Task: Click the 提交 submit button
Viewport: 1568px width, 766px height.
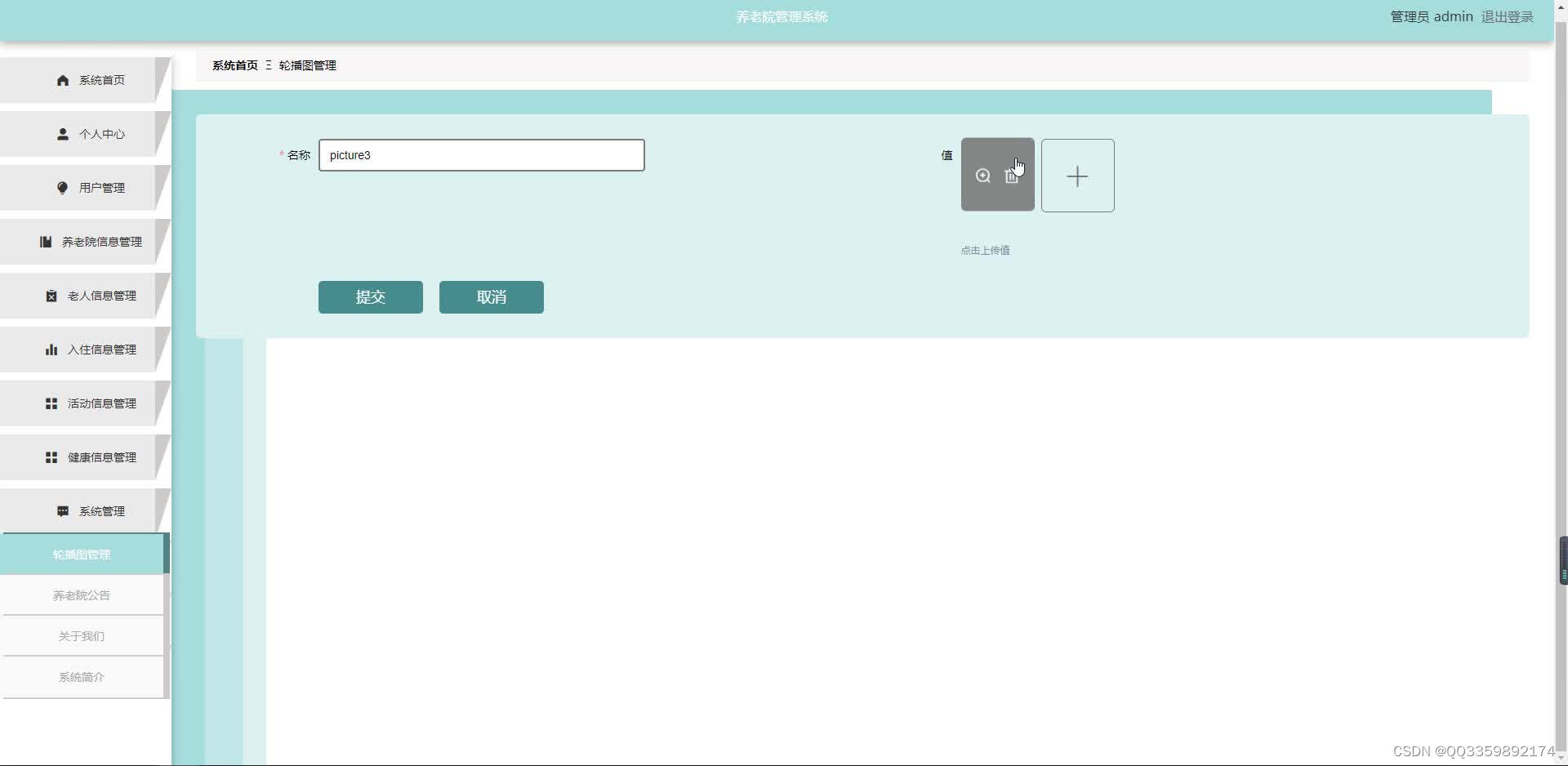Action: pyautogui.click(x=371, y=297)
